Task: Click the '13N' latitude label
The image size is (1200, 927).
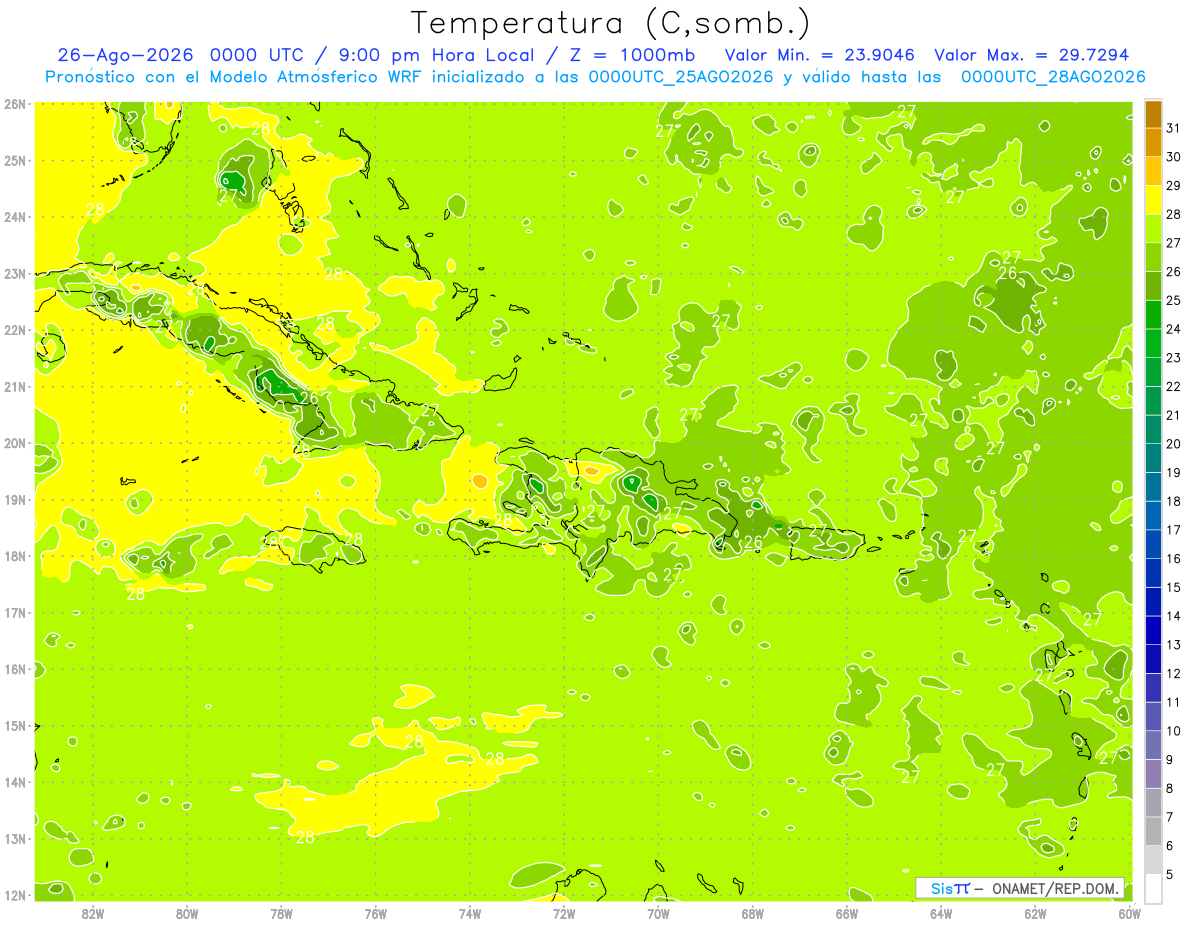Action: (15, 839)
